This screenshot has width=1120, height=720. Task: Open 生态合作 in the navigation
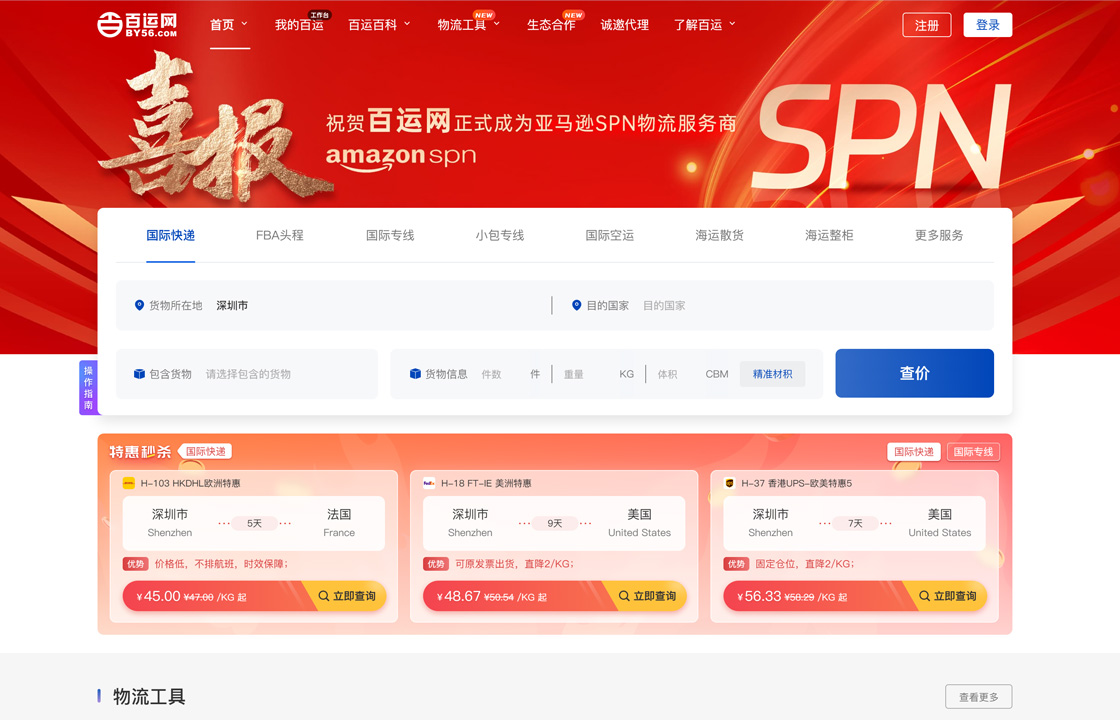click(x=551, y=24)
